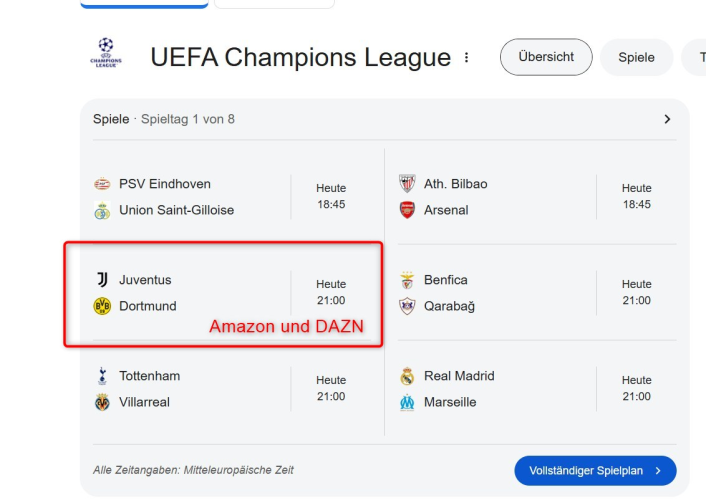Image resolution: width=706 pixels, height=500 pixels.
Task: Click the Qarabağ club crest
Action: tap(407, 306)
